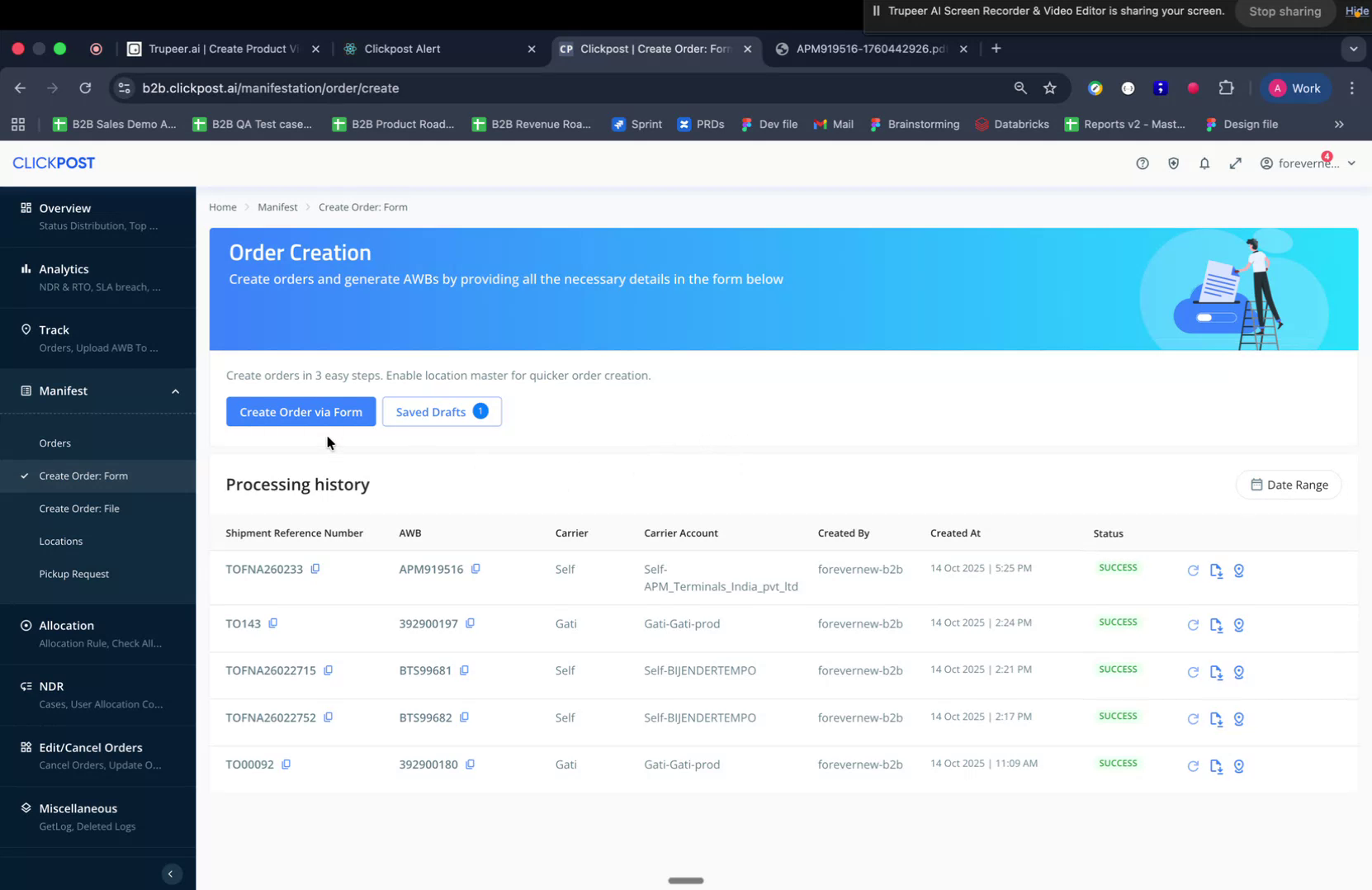Click the help question mark icon
The height and width of the screenshot is (890, 1372).
(1142, 163)
